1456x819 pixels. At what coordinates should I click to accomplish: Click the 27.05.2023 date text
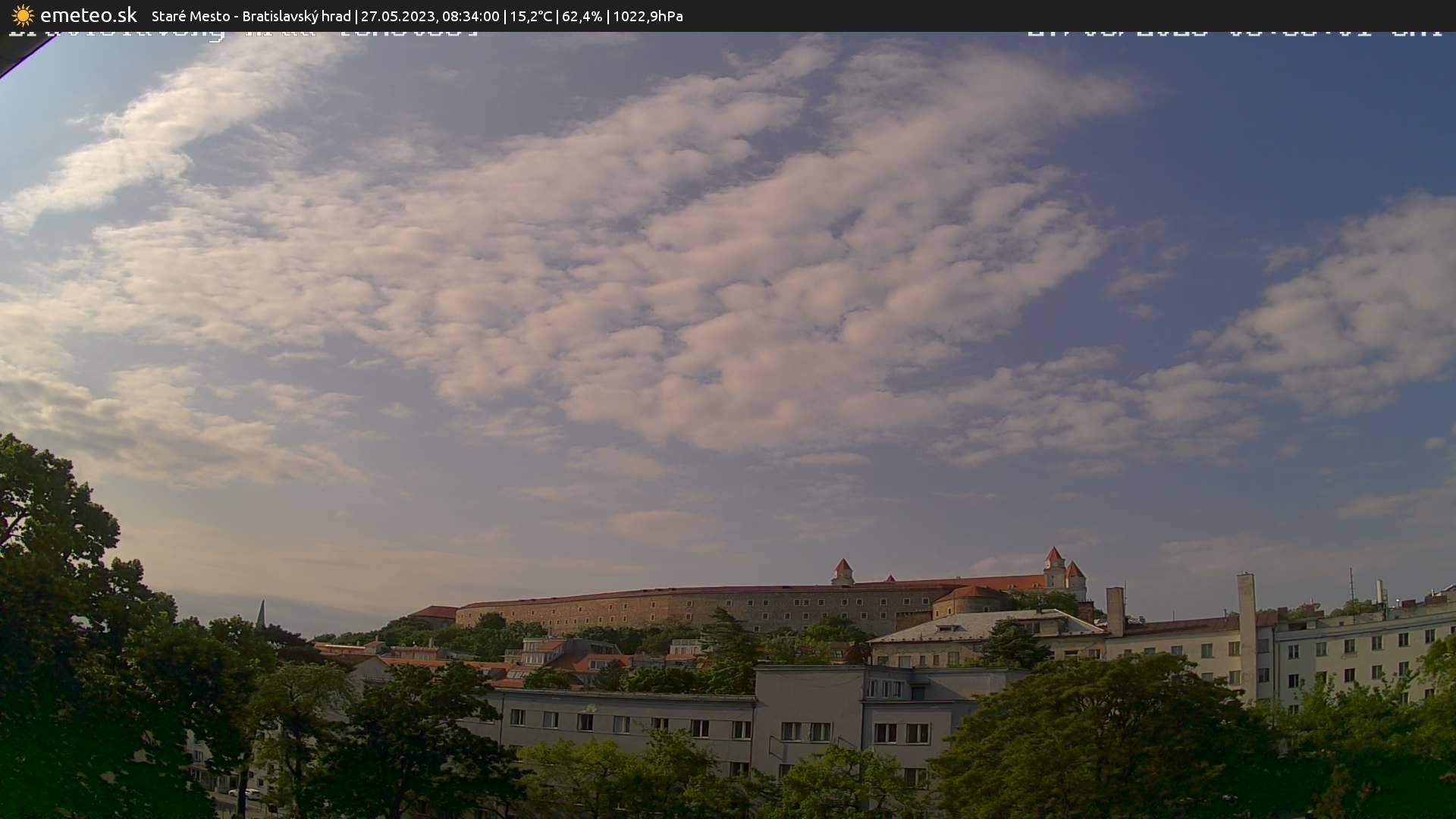point(397,16)
